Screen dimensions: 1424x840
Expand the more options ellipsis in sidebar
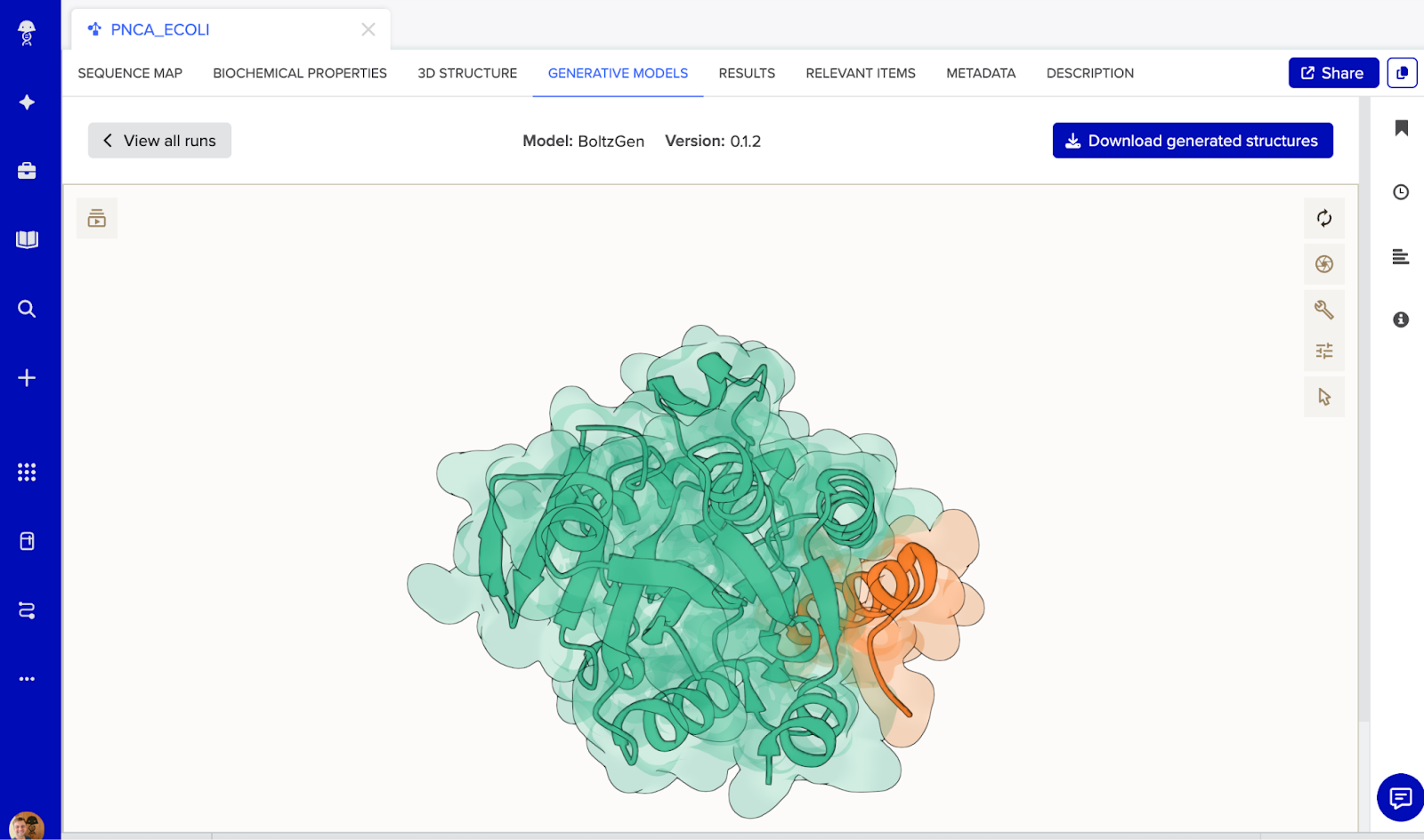coord(27,679)
